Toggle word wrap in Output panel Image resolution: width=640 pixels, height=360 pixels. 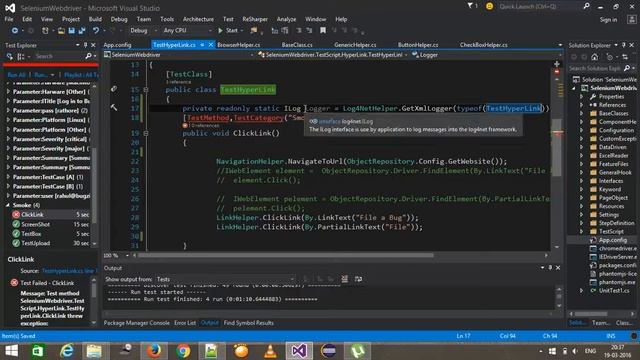click(x=358, y=279)
